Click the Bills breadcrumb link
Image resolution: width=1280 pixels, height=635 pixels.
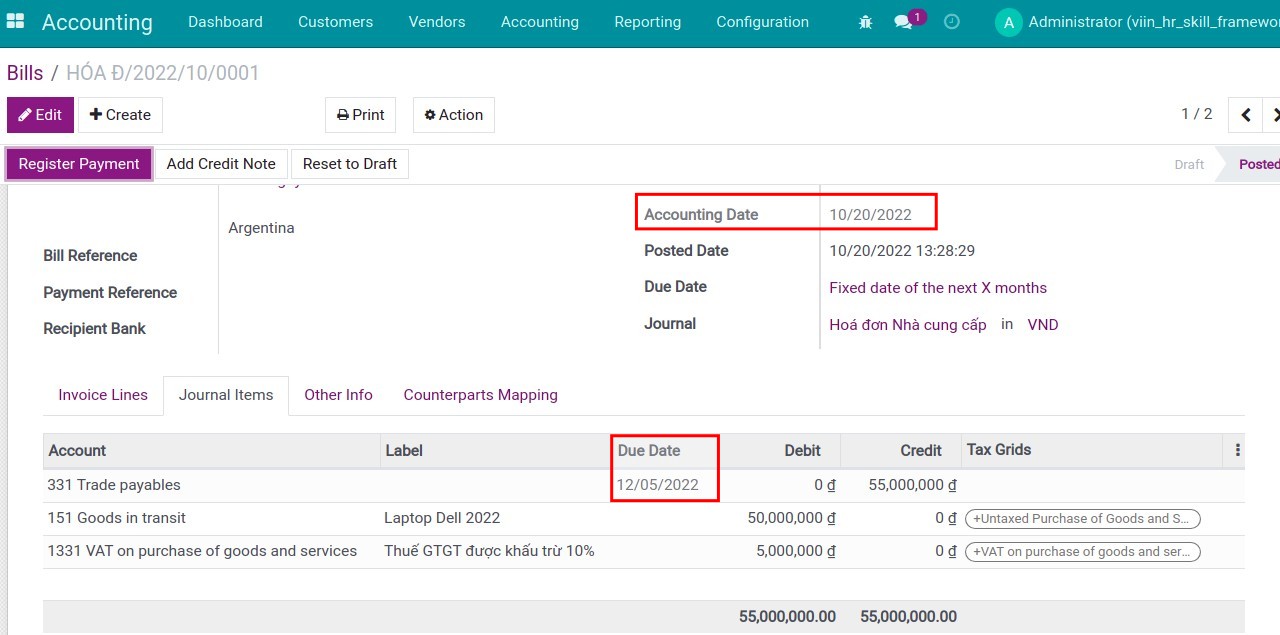(x=25, y=72)
